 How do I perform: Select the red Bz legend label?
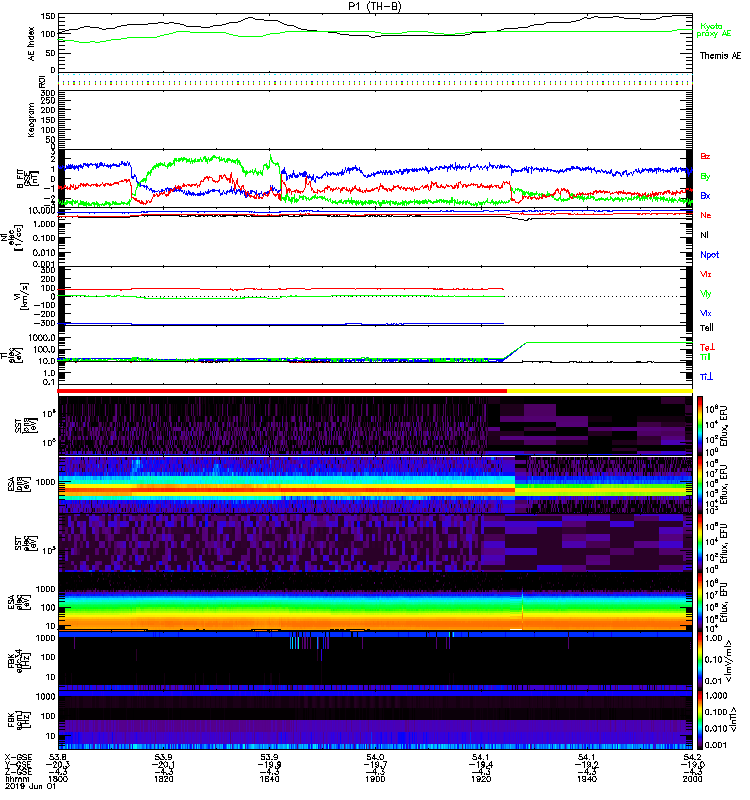705,156
